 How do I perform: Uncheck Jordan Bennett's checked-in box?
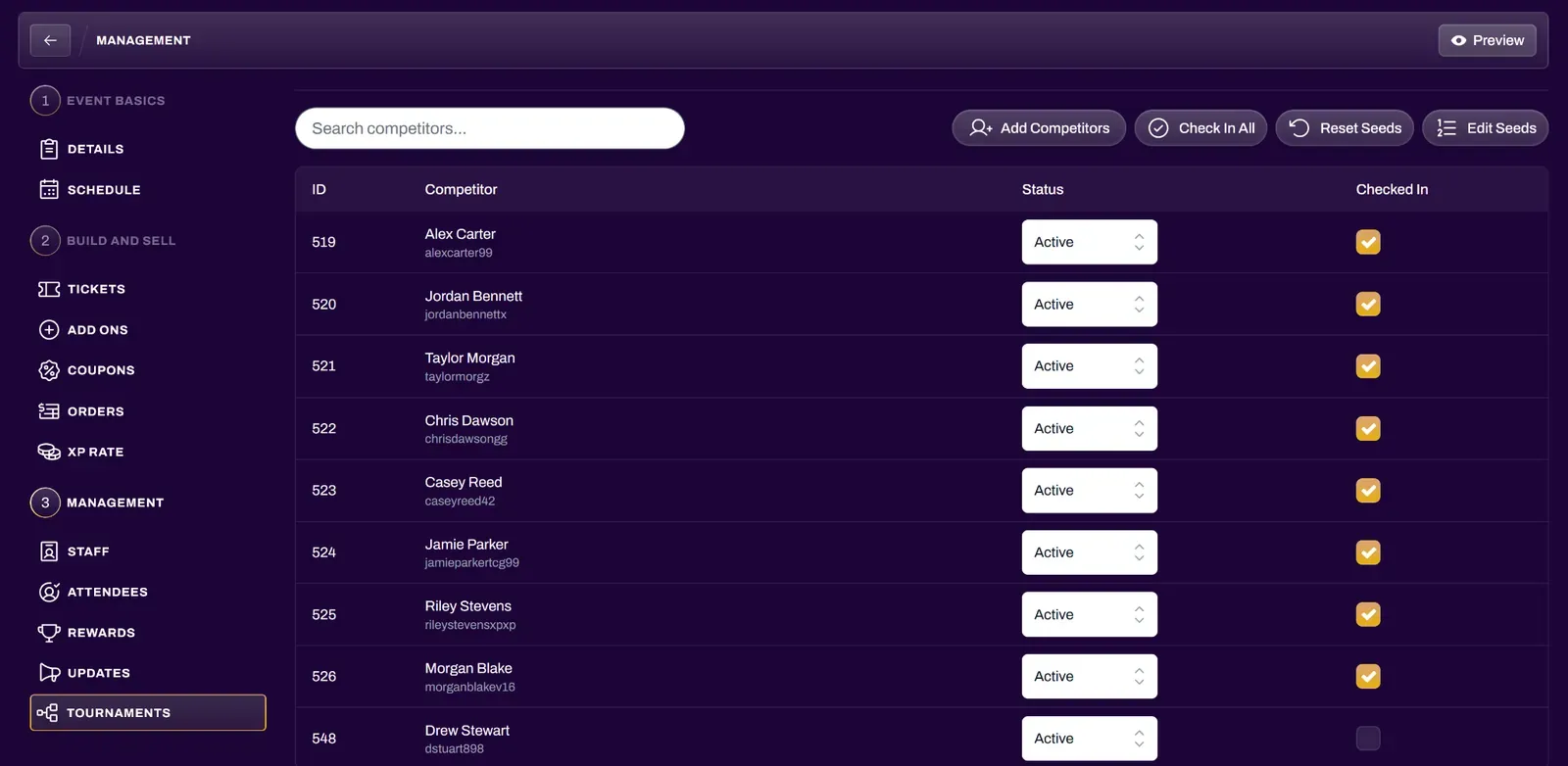coord(1368,304)
